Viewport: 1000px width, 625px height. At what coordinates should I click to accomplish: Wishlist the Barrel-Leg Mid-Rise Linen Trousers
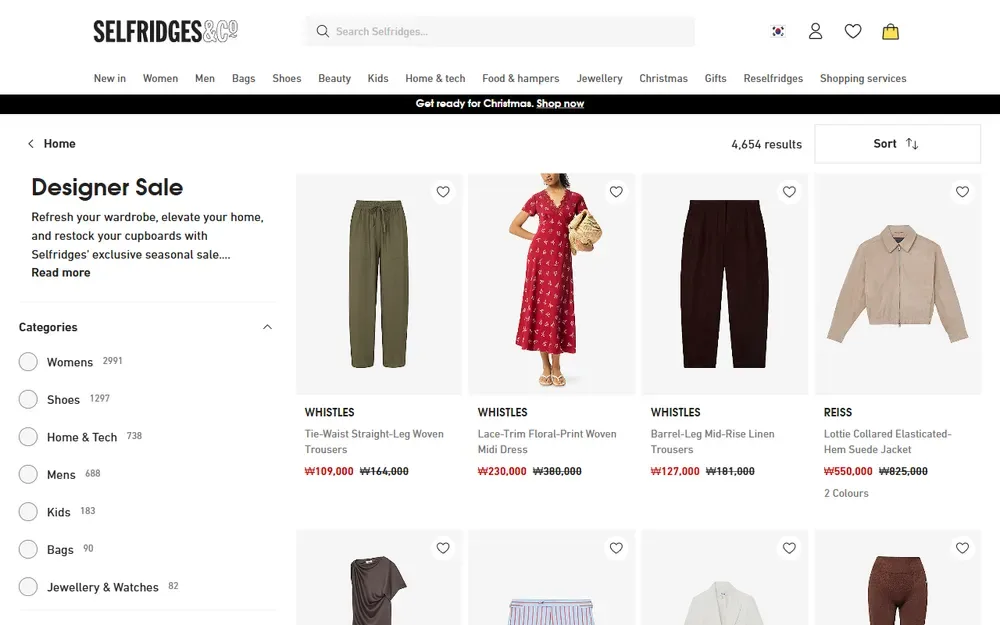click(790, 191)
